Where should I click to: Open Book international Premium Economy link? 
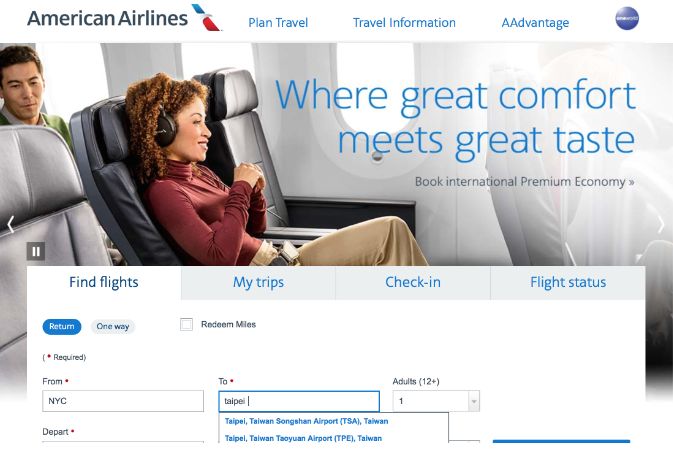point(524,182)
